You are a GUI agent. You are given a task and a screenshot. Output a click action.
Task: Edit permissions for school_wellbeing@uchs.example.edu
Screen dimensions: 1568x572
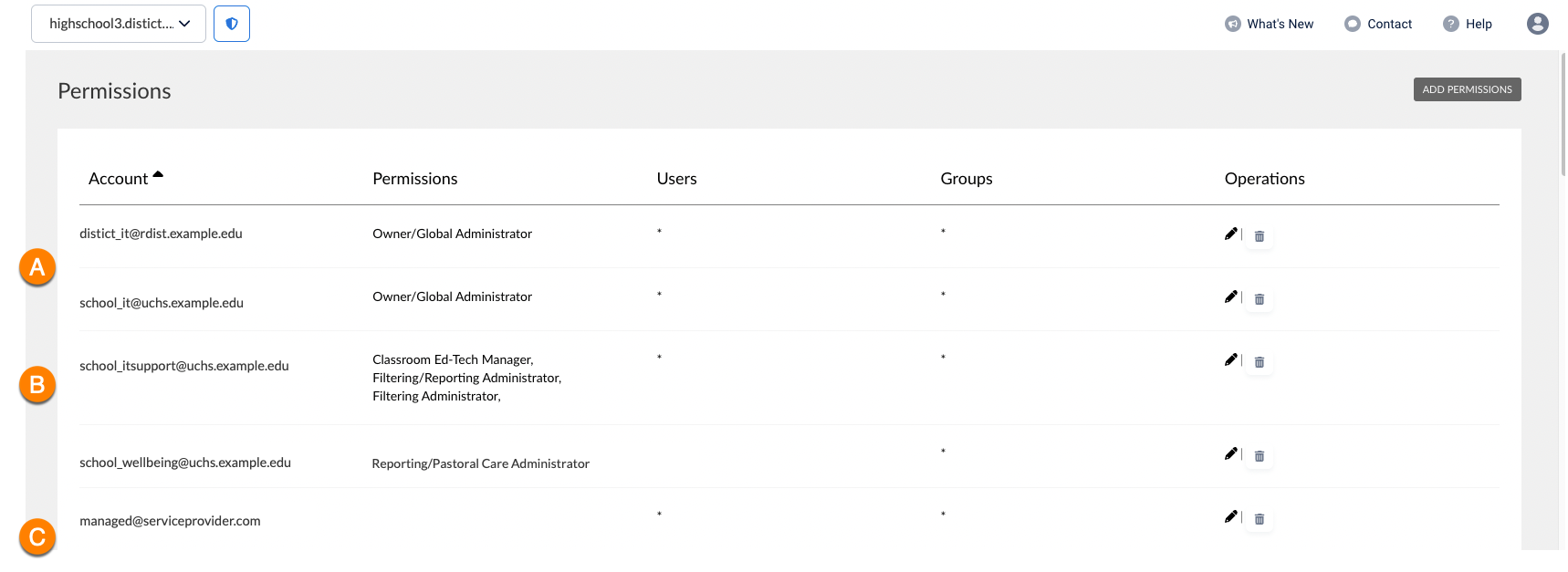[x=1231, y=453]
